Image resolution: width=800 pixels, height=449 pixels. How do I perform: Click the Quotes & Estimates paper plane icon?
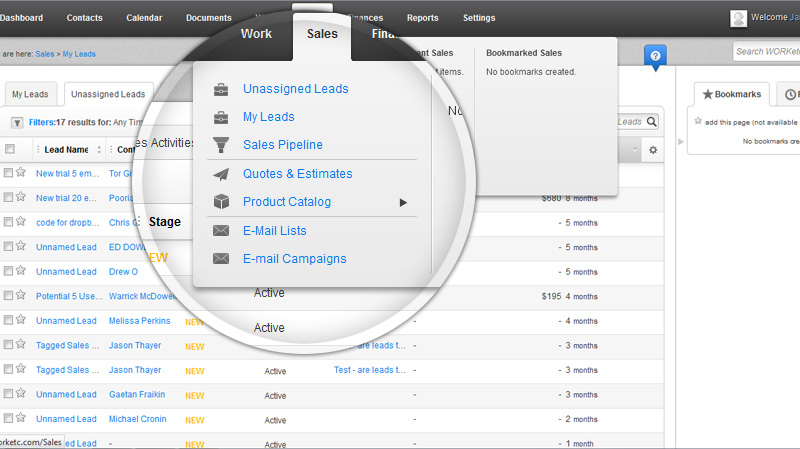(221, 174)
